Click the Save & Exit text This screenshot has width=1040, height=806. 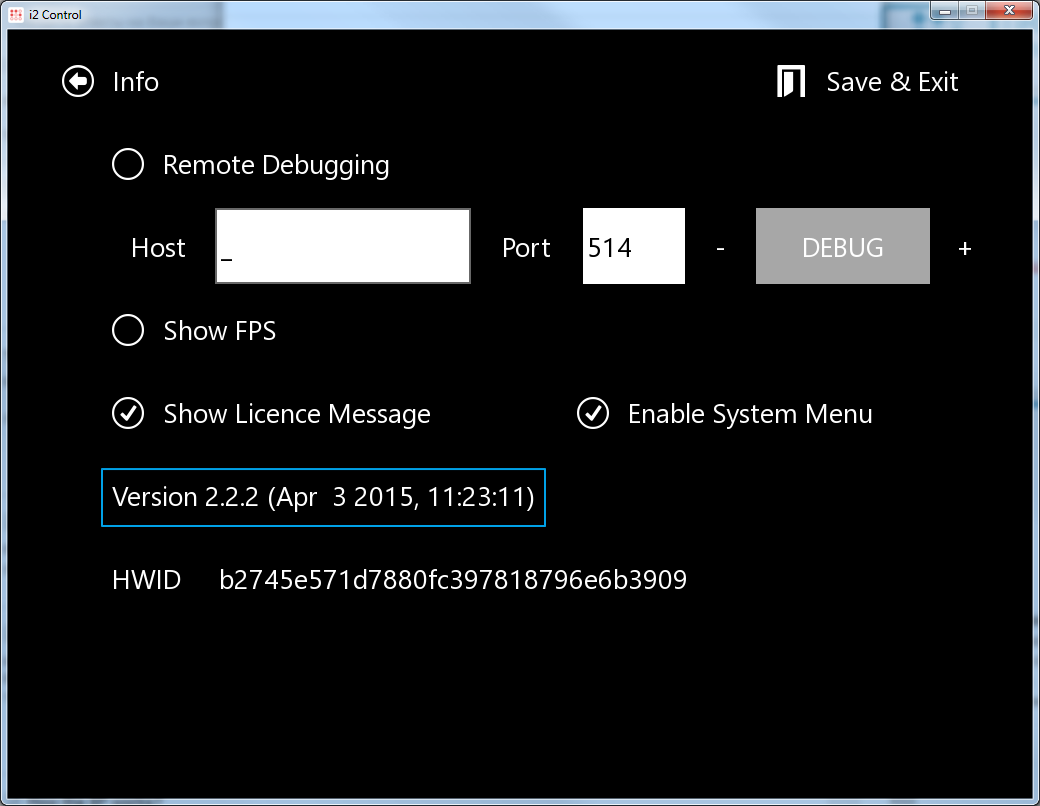pos(892,82)
